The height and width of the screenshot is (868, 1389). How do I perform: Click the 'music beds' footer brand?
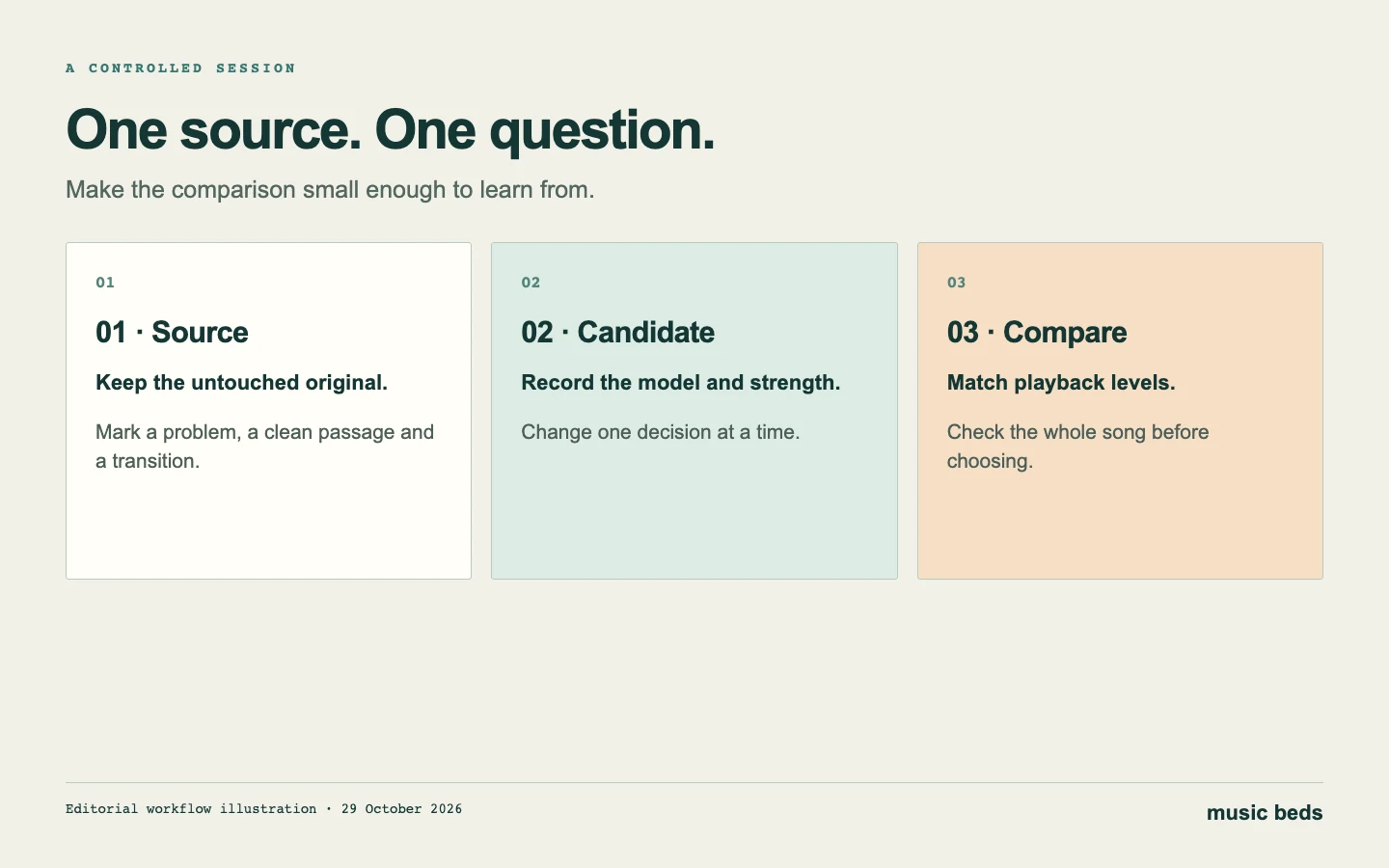click(x=1265, y=813)
